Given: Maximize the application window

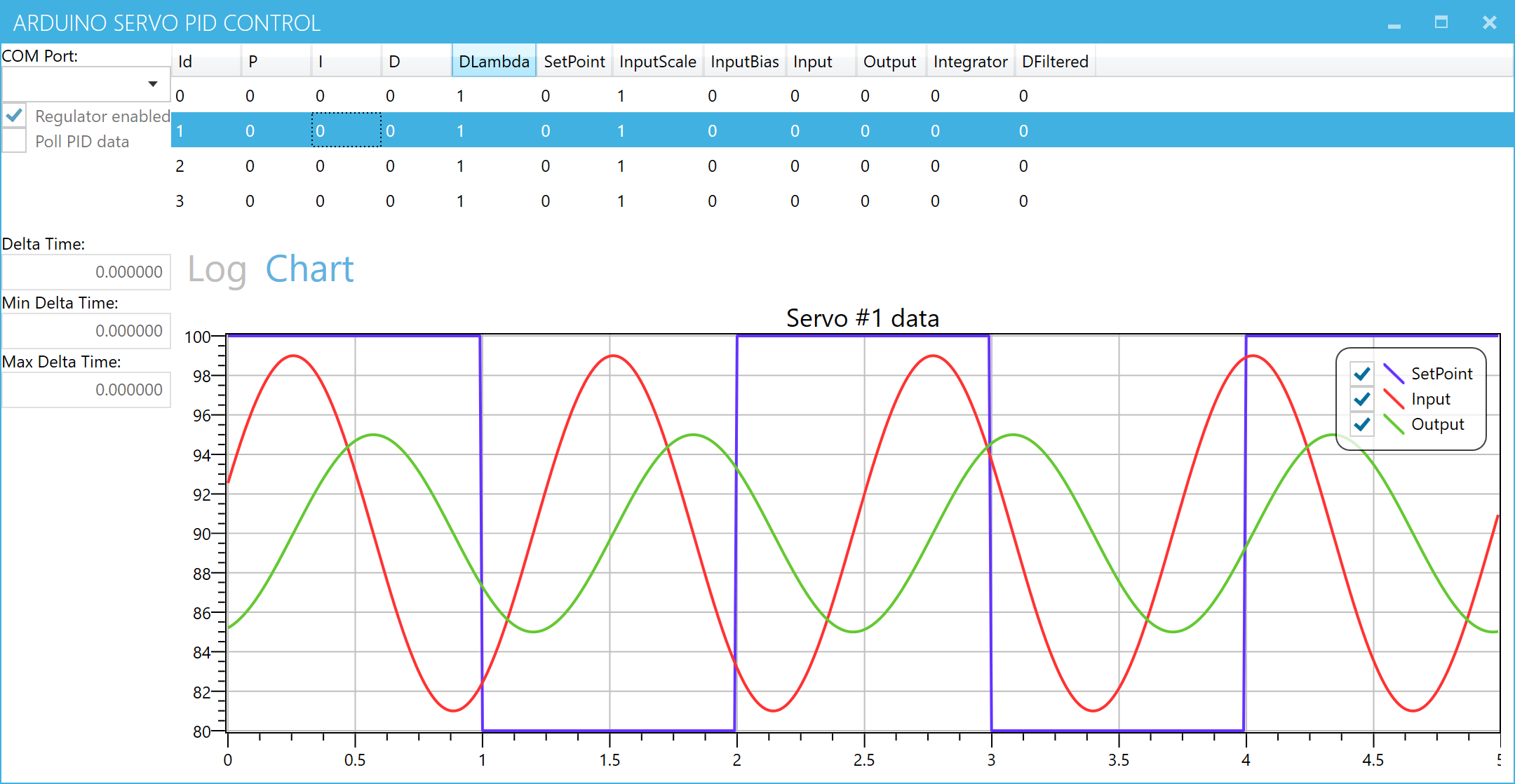Looking at the screenshot, I should pos(1441,22).
